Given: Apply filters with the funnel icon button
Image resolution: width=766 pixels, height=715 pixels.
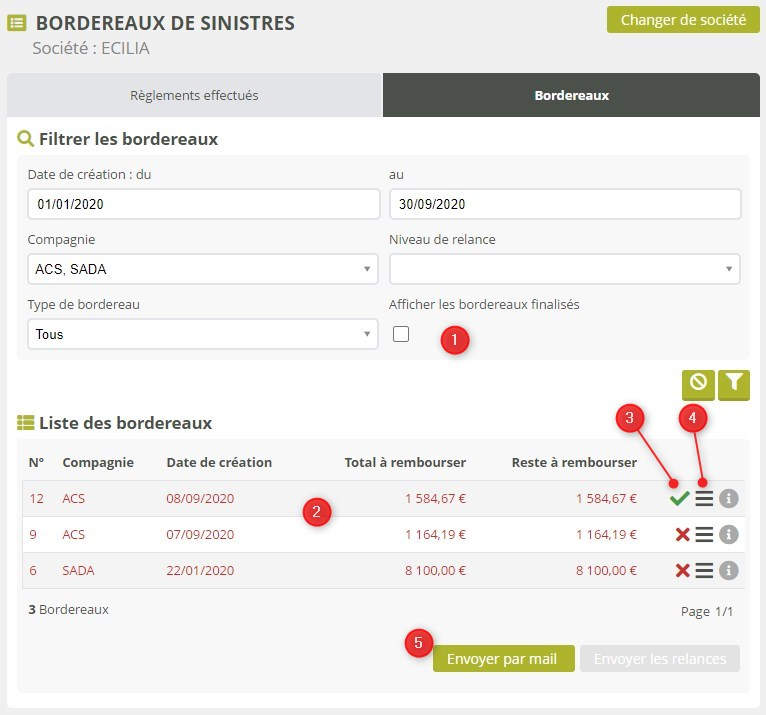Looking at the screenshot, I should tap(734, 383).
